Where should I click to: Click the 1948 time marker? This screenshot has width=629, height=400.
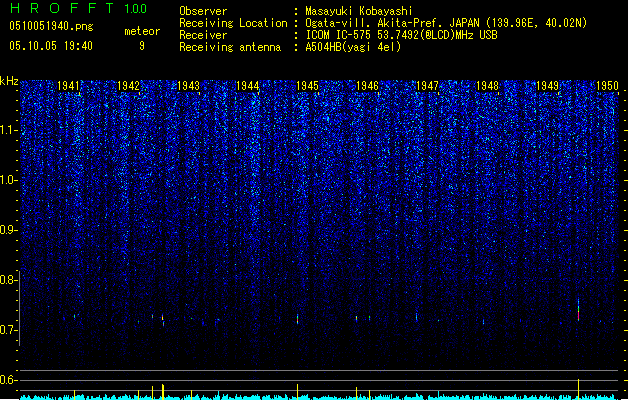[x=487, y=86]
